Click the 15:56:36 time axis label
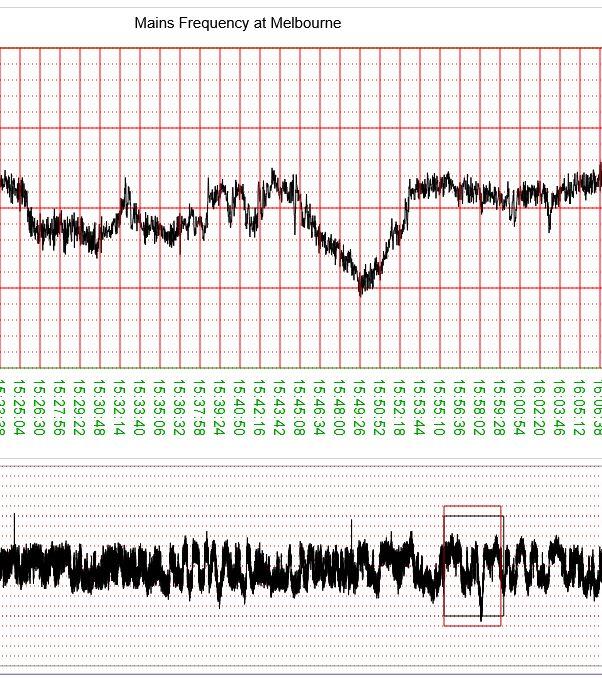602x678 pixels. pos(460,407)
